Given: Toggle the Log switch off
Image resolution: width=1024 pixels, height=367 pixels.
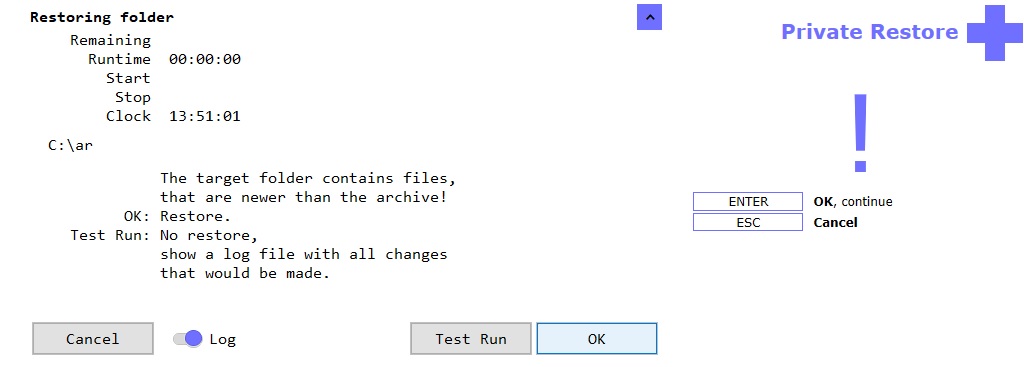Looking at the screenshot, I should (187, 339).
